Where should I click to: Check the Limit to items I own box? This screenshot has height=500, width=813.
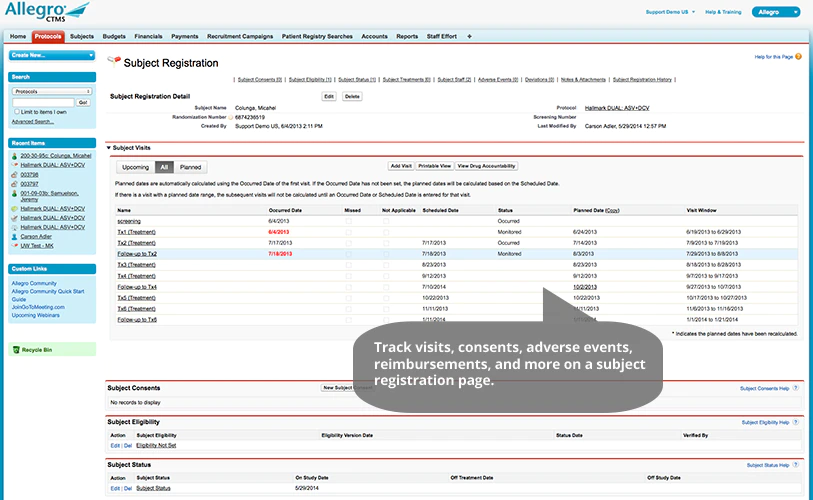(x=17, y=112)
